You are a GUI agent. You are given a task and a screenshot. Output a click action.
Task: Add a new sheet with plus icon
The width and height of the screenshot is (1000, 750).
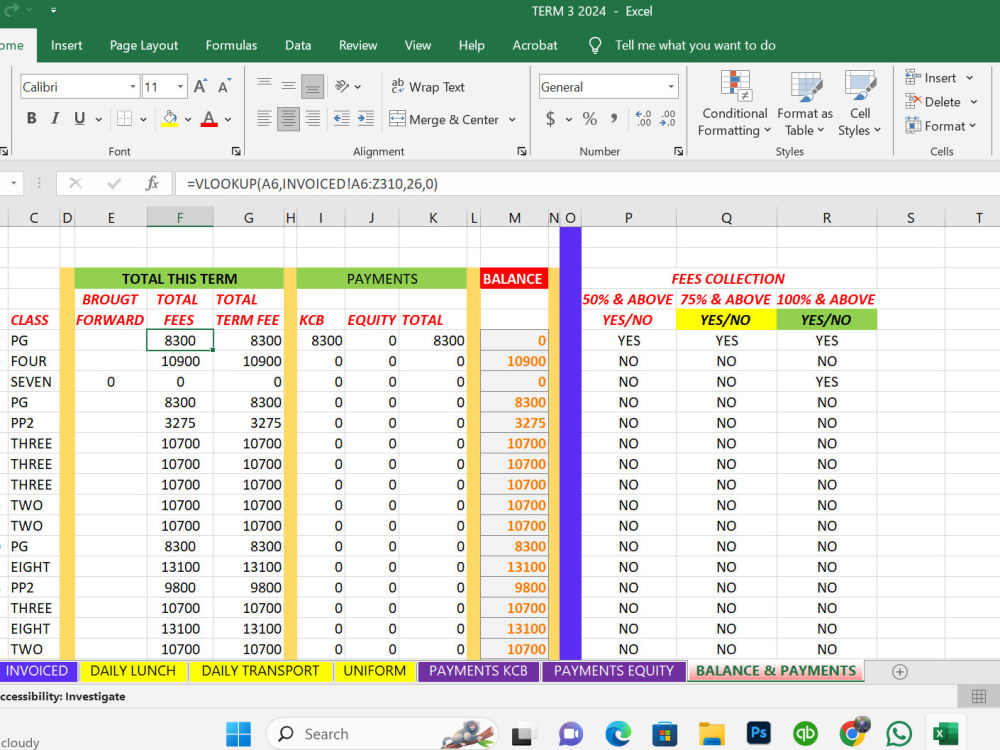[x=900, y=672]
